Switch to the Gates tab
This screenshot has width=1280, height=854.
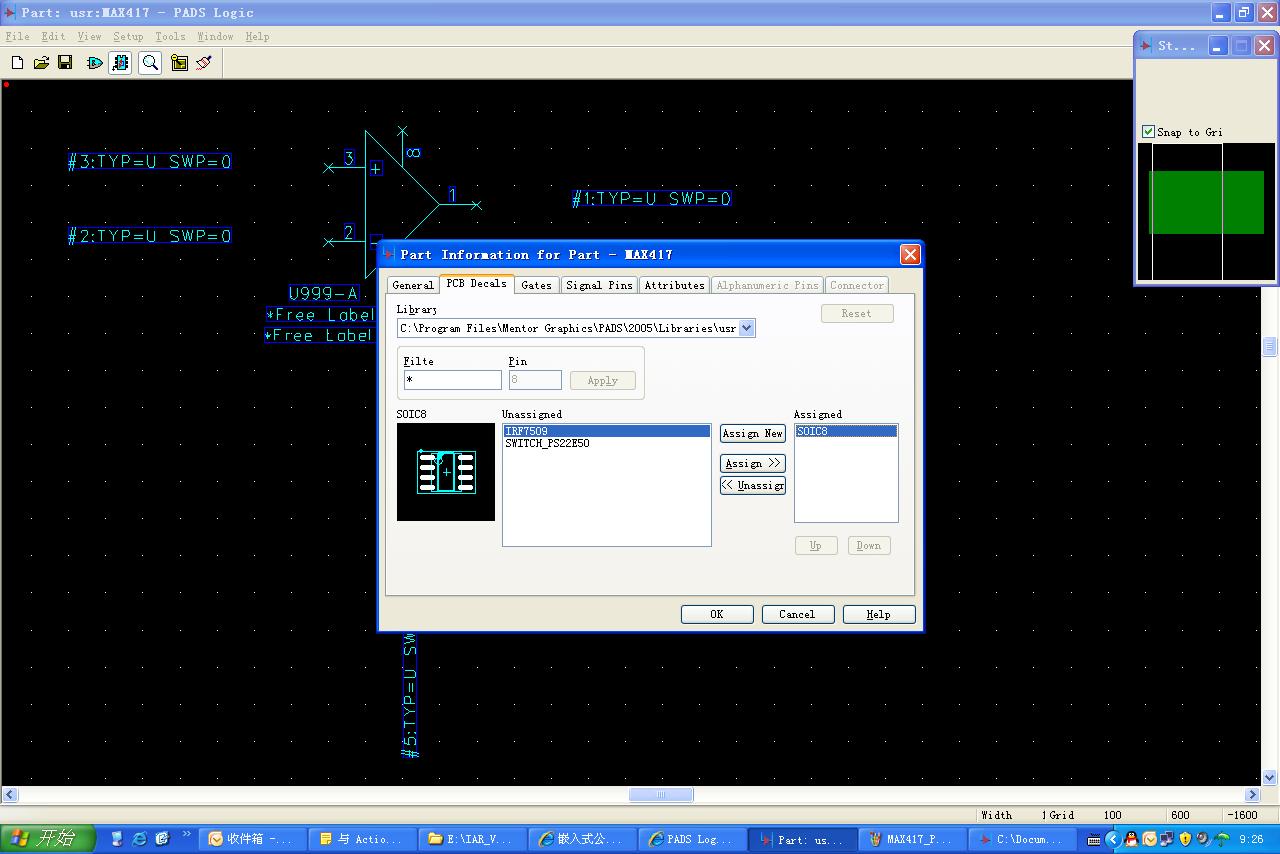pyautogui.click(x=536, y=285)
